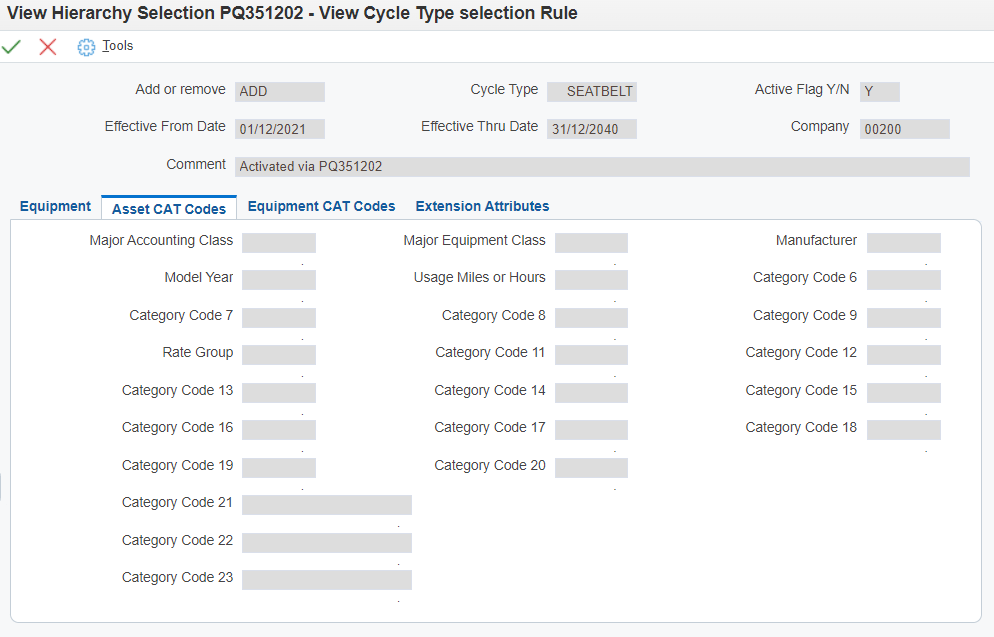Click the Effective Thru Date field
The image size is (994, 637).
(592, 129)
